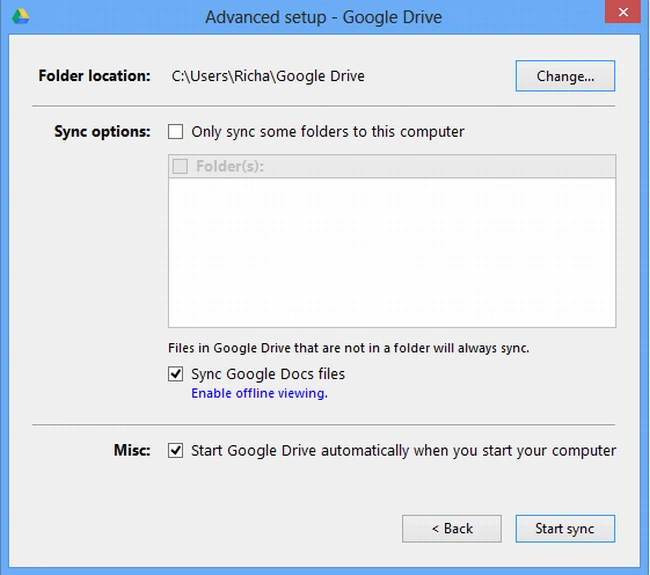Go back with the < Back button

pyautogui.click(x=451, y=529)
